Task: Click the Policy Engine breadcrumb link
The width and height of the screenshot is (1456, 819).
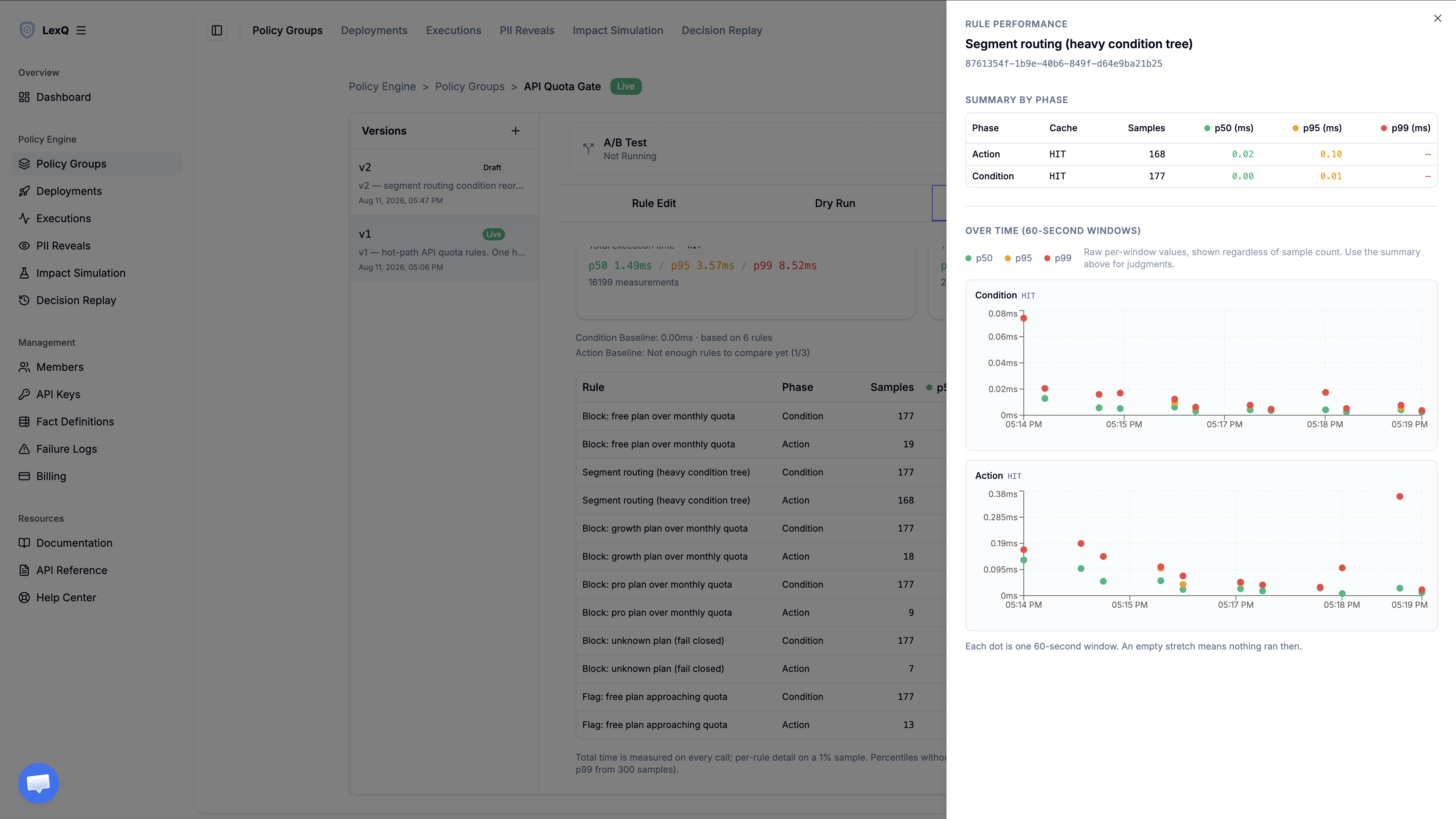Action: tap(382, 86)
